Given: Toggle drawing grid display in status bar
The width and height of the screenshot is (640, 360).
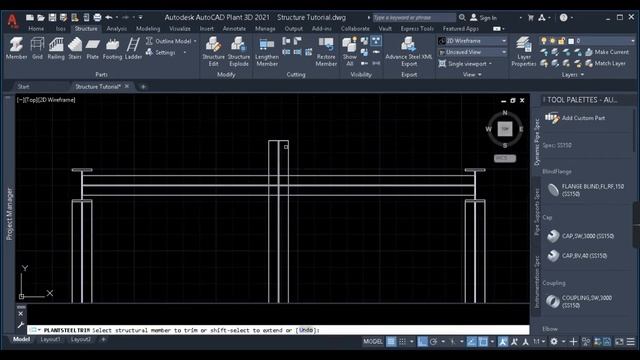Looking at the screenshot, I should (391, 342).
